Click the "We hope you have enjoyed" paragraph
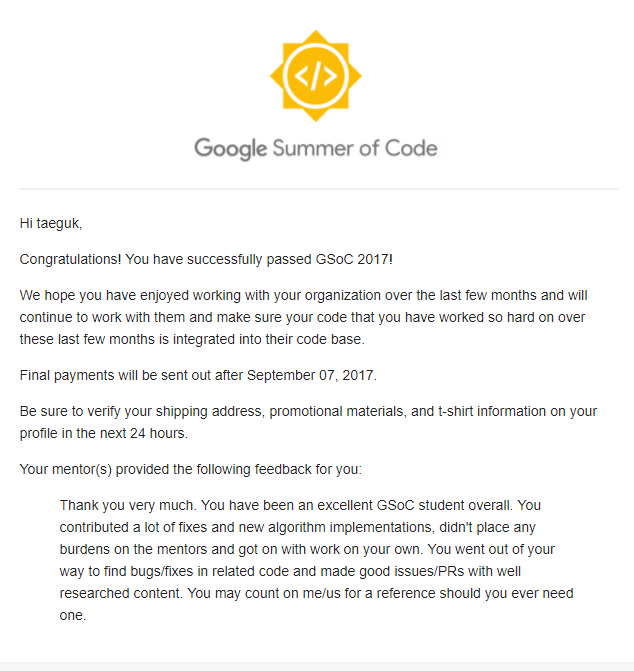The image size is (634, 671). [303, 317]
